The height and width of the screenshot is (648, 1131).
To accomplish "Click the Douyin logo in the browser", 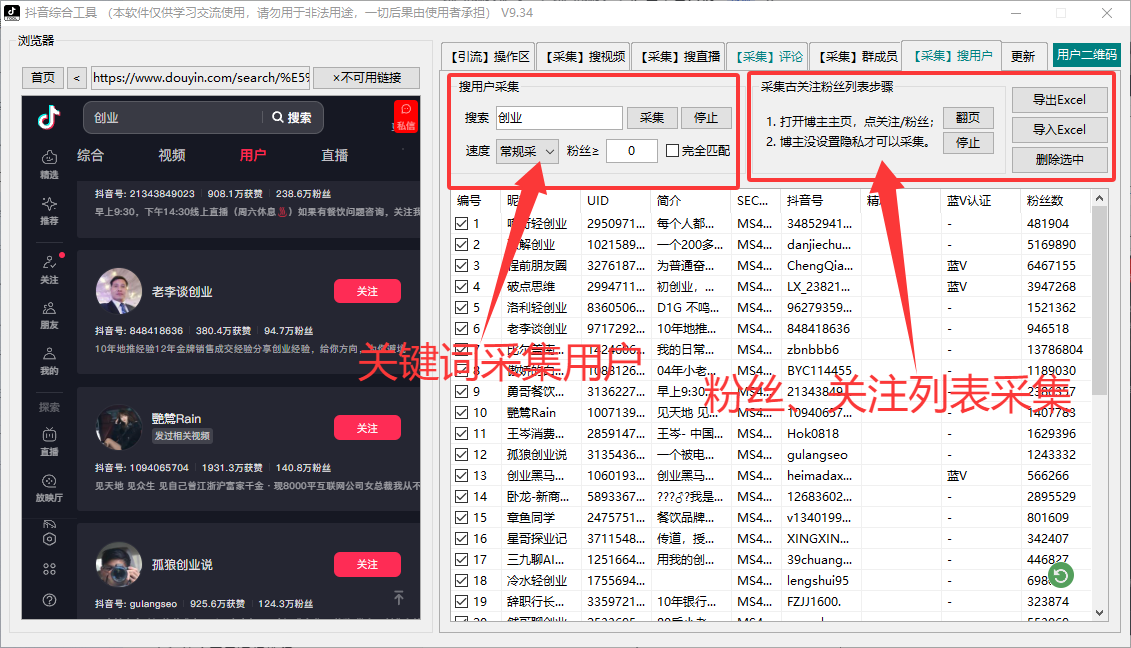I will [48, 117].
